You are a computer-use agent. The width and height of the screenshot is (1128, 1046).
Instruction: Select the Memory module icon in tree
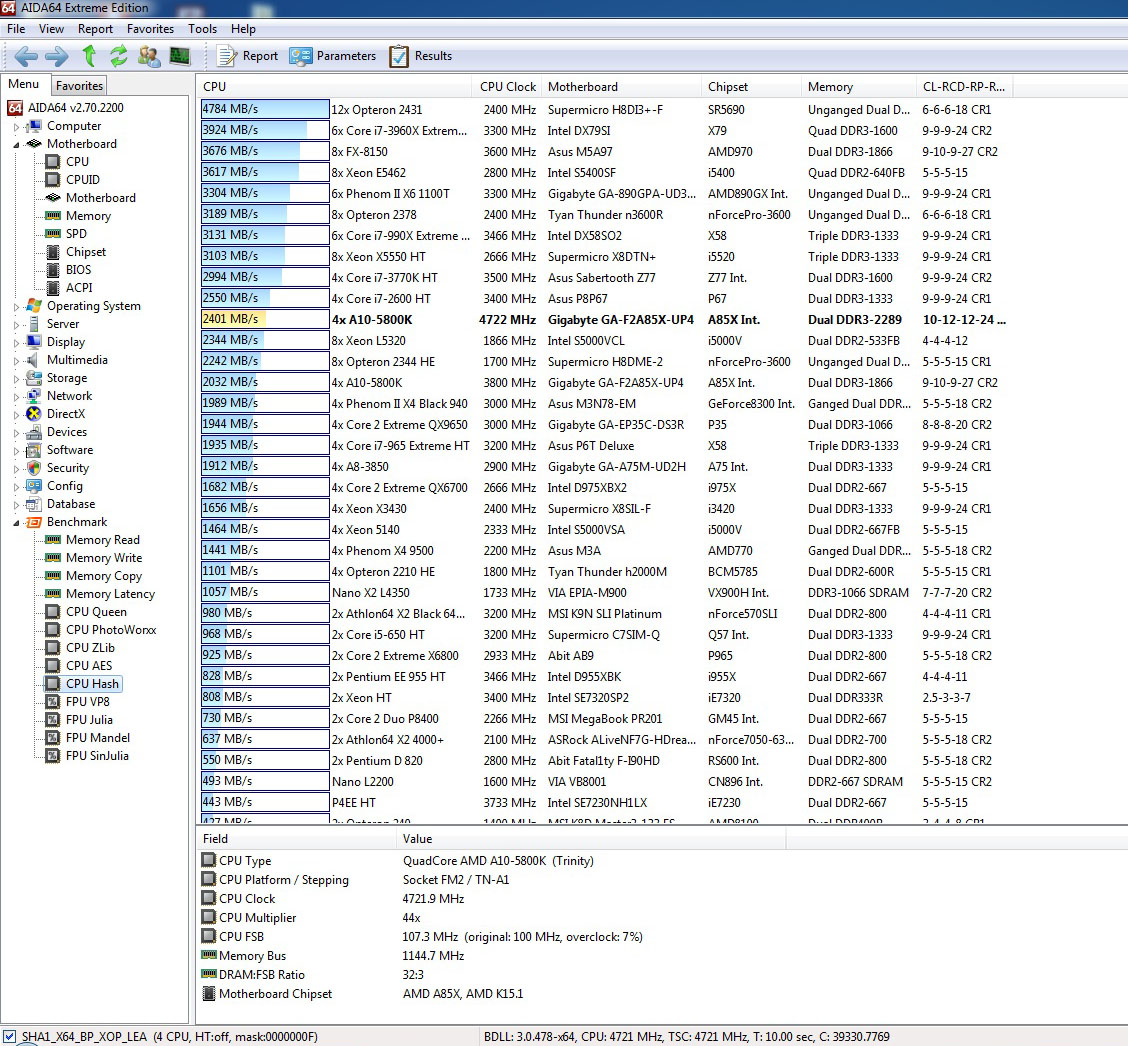click(53, 215)
